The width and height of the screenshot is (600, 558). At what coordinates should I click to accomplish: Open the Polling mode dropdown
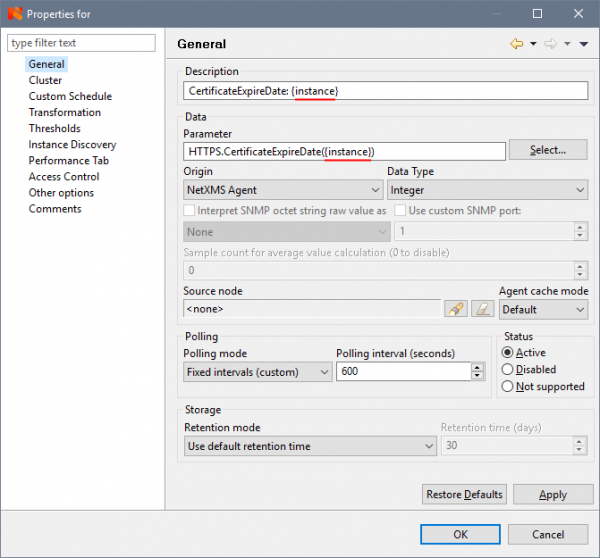257,371
